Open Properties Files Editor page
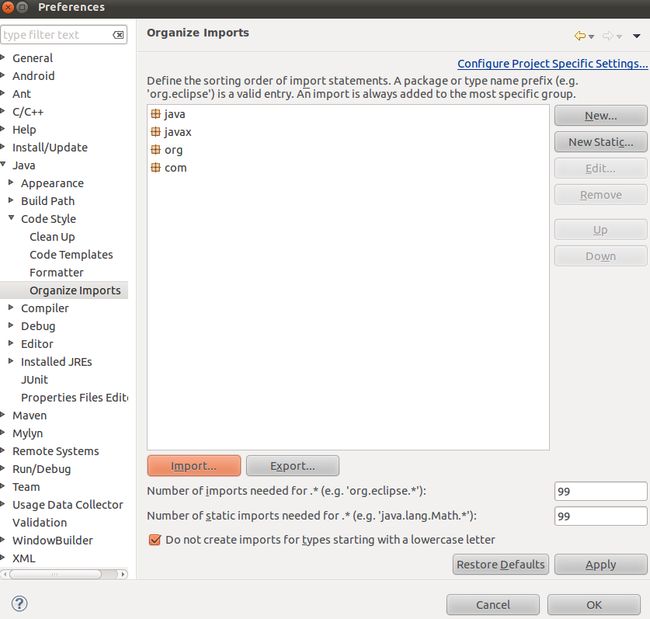The image size is (650, 619). [x=75, y=397]
